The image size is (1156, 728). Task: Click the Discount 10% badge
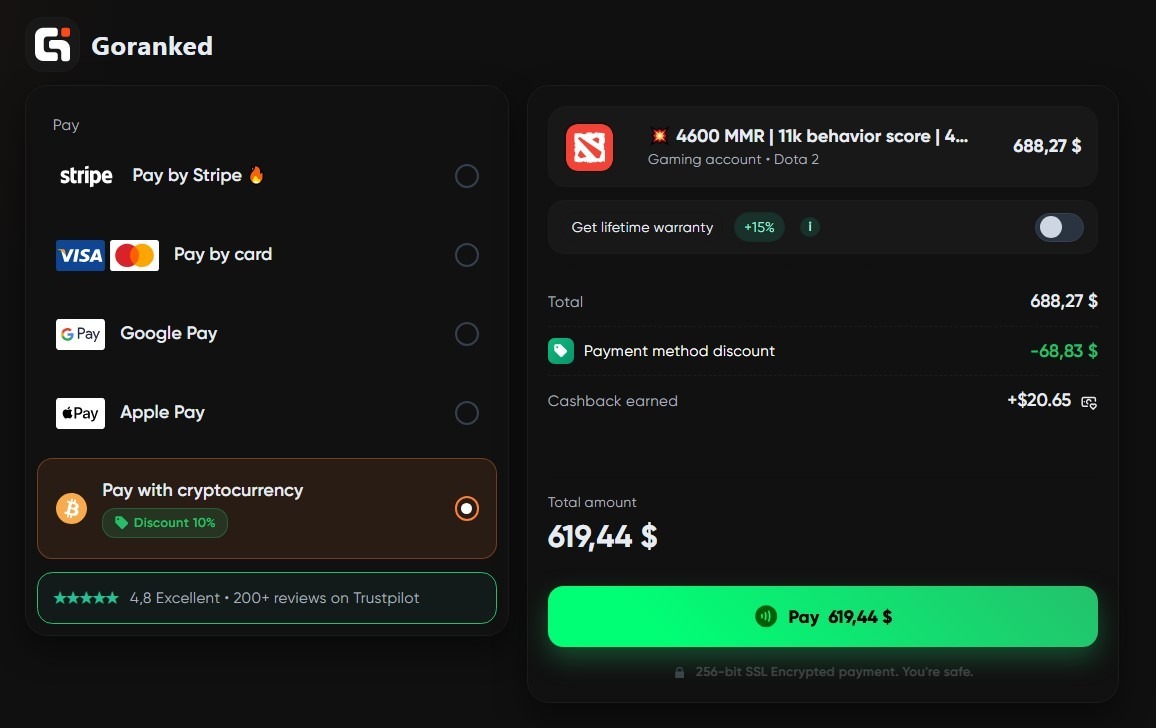(x=165, y=523)
